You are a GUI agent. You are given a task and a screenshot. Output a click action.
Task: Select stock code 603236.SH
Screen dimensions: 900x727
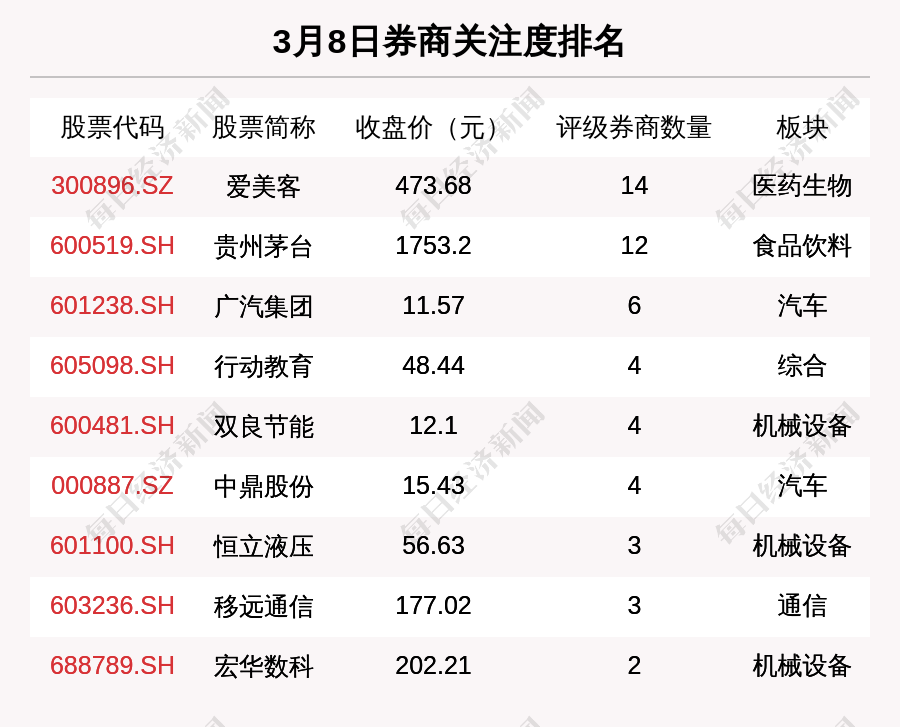(112, 605)
